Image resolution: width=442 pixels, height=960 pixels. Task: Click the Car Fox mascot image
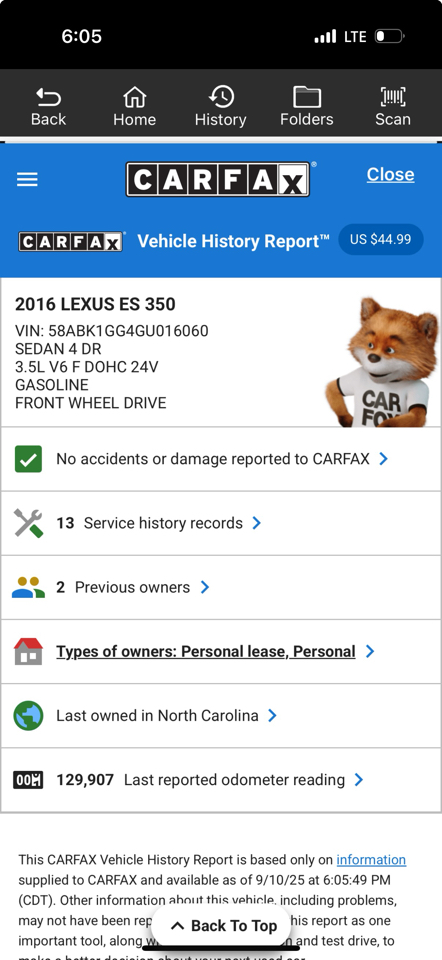pos(383,362)
